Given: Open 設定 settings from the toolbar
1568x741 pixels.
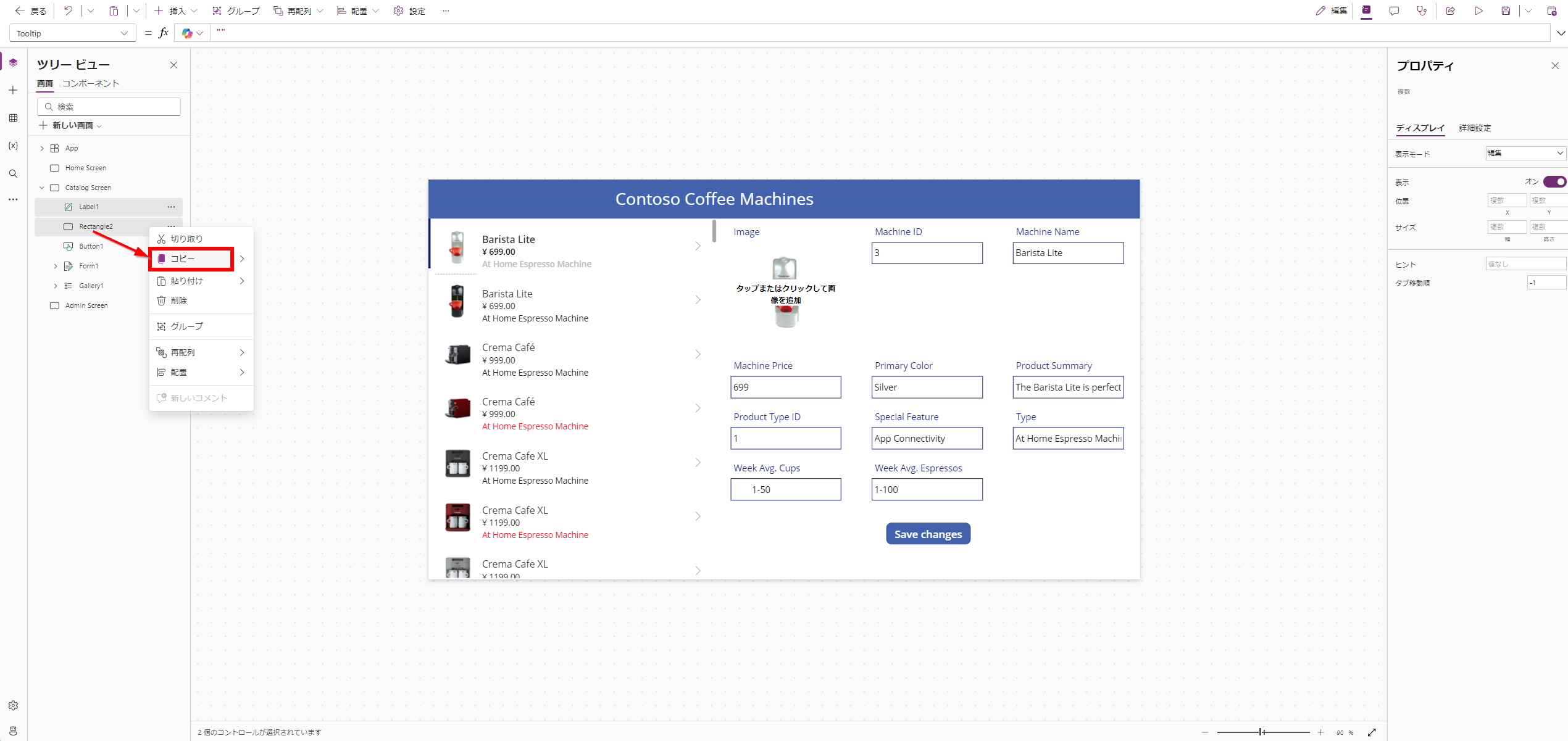Looking at the screenshot, I should click(x=410, y=11).
